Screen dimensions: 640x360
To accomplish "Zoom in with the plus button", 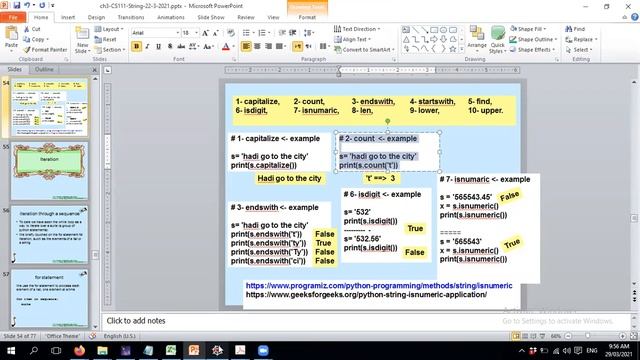I will [622, 336].
